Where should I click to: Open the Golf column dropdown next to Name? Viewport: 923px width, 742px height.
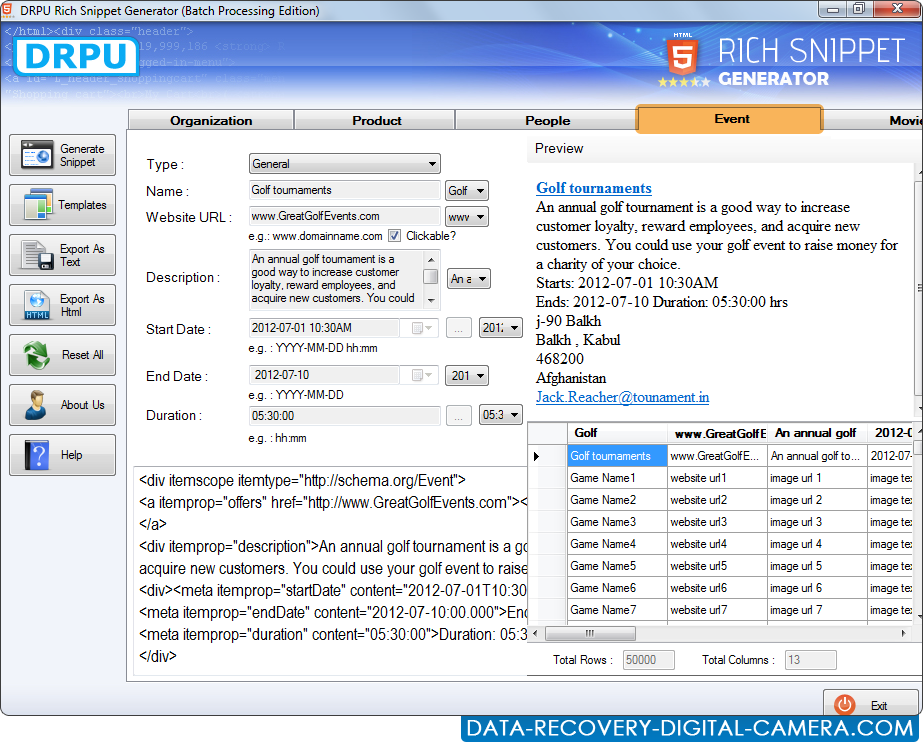(x=467, y=191)
